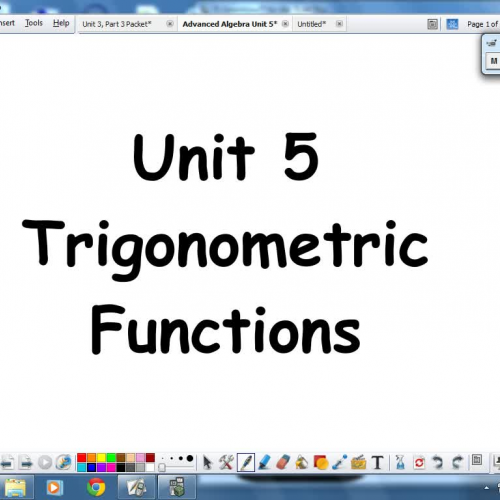Select the 'Unit 5' text on the page
This screenshot has width=500, height=500.
(x=226, y=157)
